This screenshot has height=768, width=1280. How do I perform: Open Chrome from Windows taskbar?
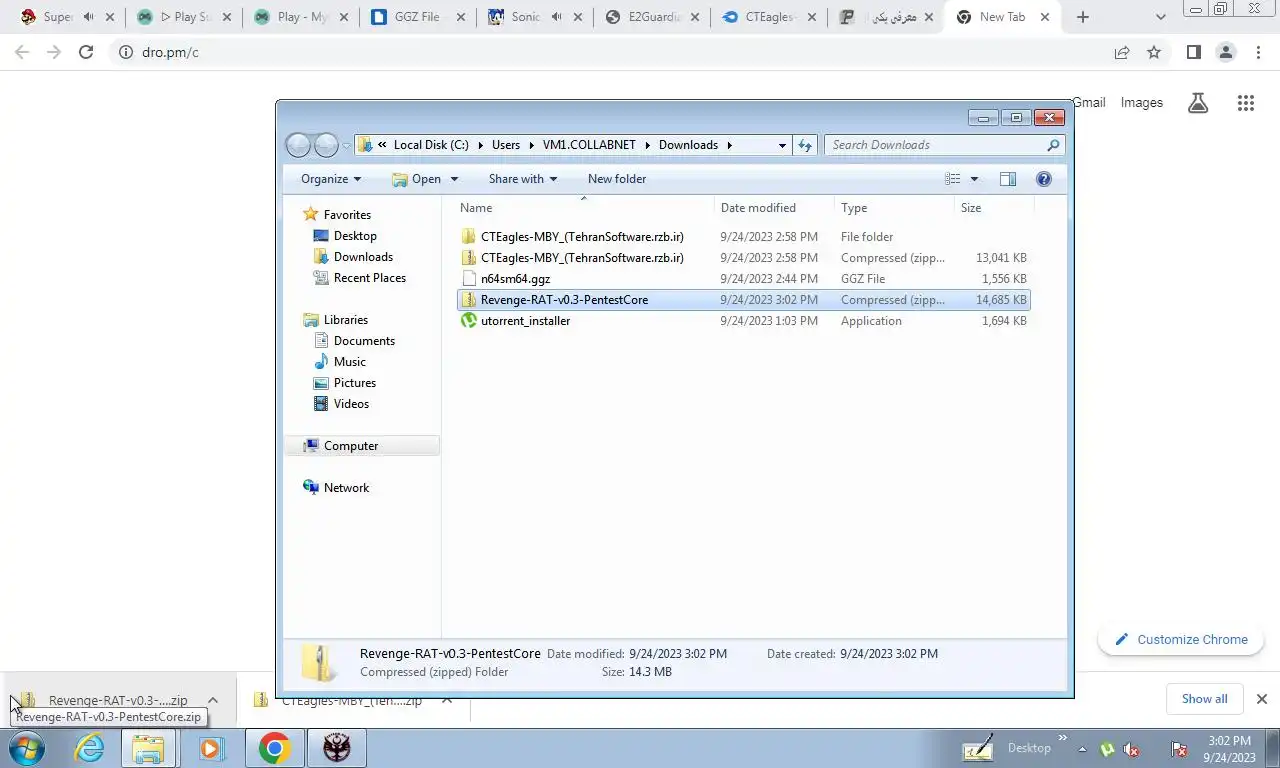tap(274, 748)
